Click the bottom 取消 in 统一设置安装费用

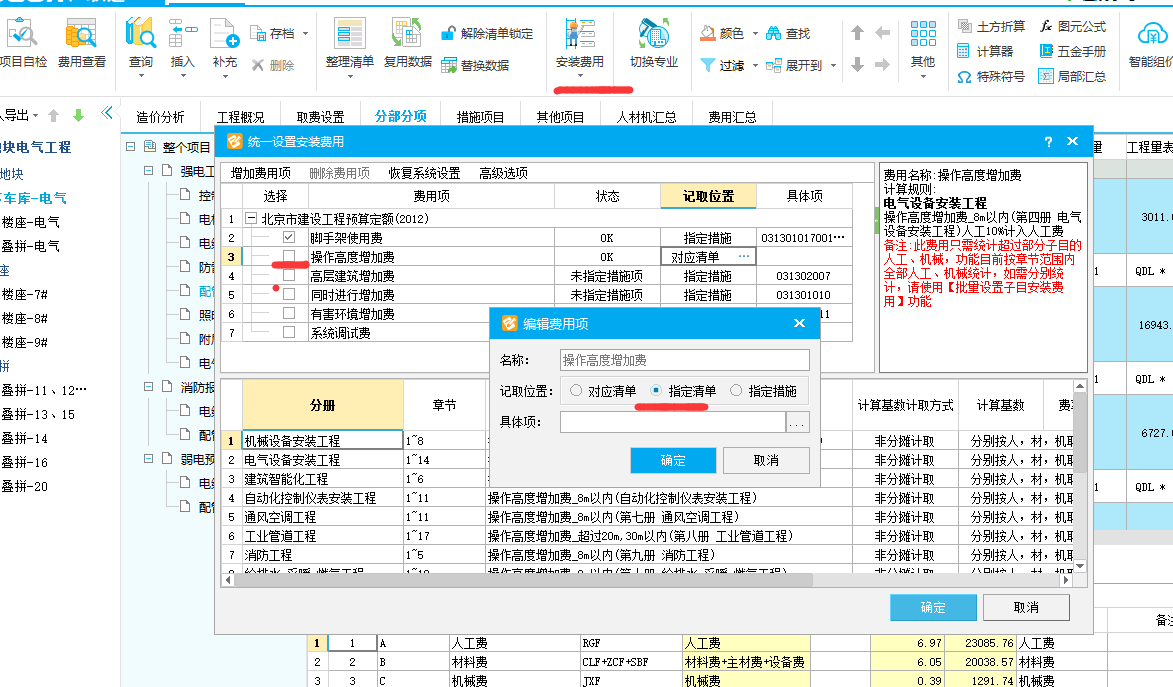(x=1026, y=608)
